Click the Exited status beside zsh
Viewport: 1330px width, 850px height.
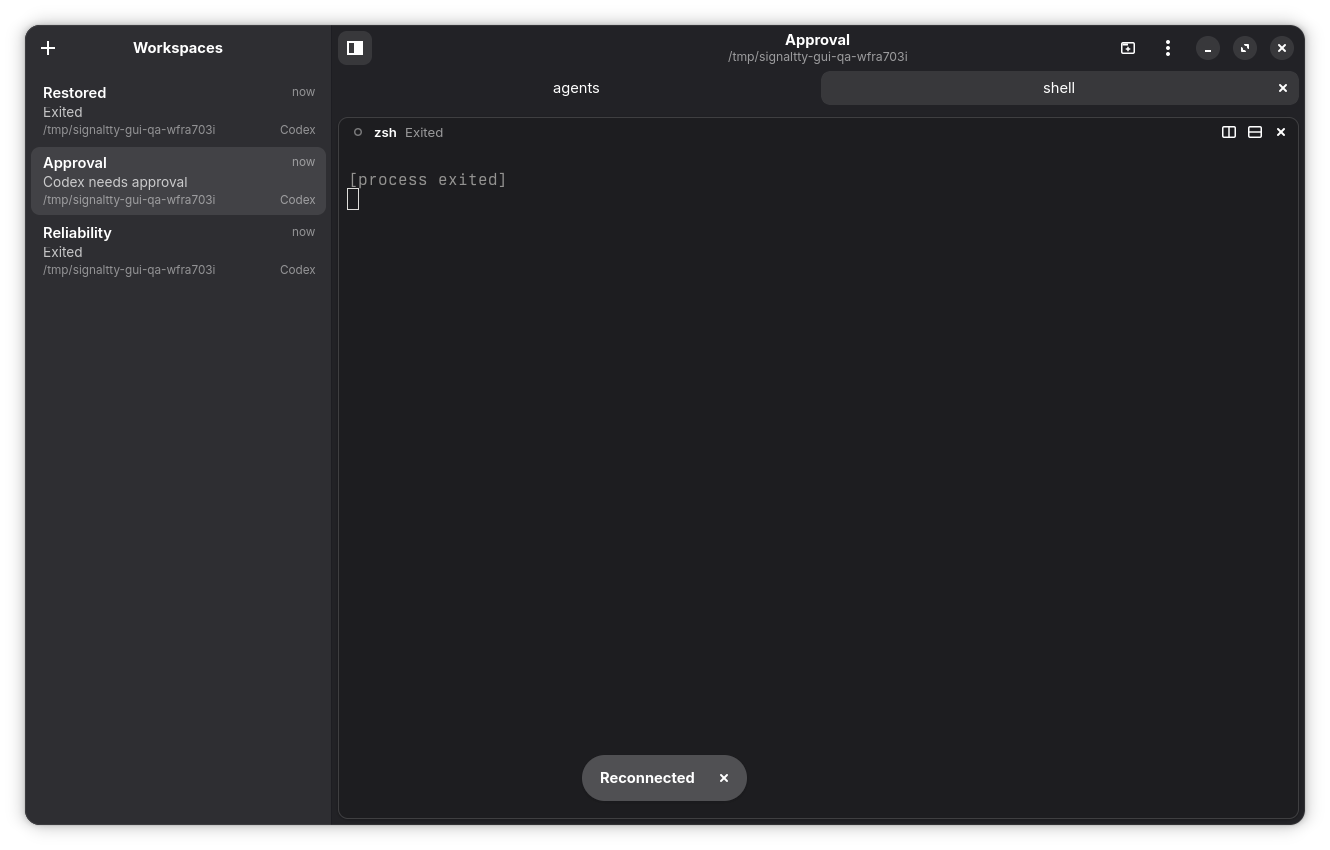[x=424, y=132]
